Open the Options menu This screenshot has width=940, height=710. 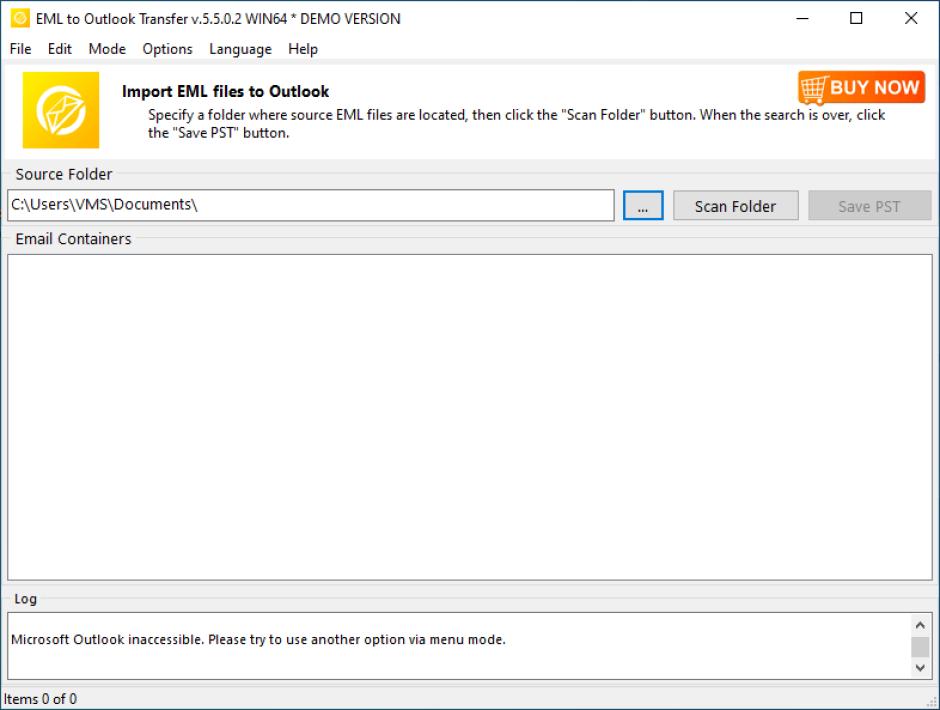point(167,49)
